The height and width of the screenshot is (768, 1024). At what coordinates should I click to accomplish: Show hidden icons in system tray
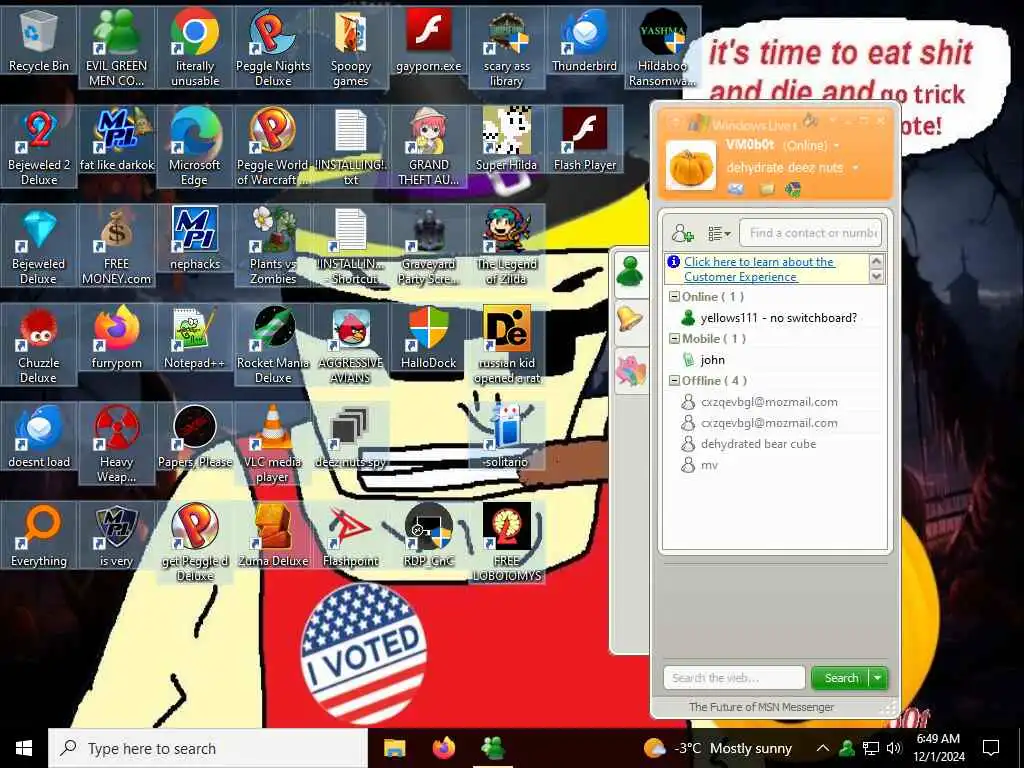(823, 748)
